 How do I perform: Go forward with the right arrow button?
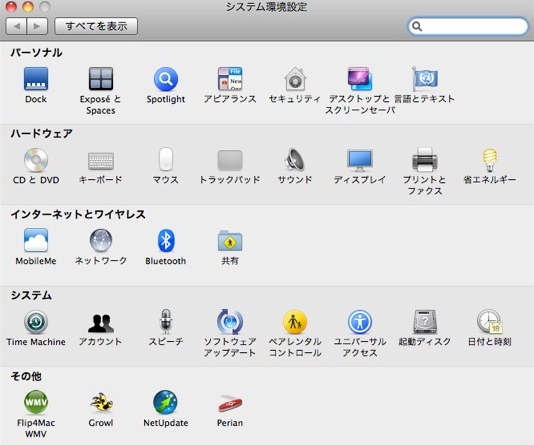37,26
